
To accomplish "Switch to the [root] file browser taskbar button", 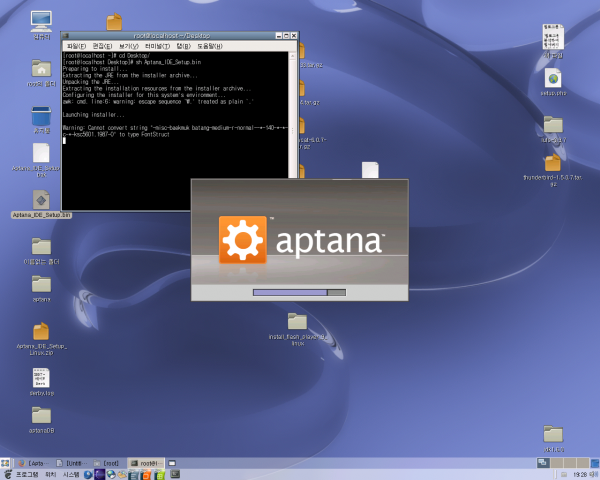I will pyautogui.click(x=106, y=463).
